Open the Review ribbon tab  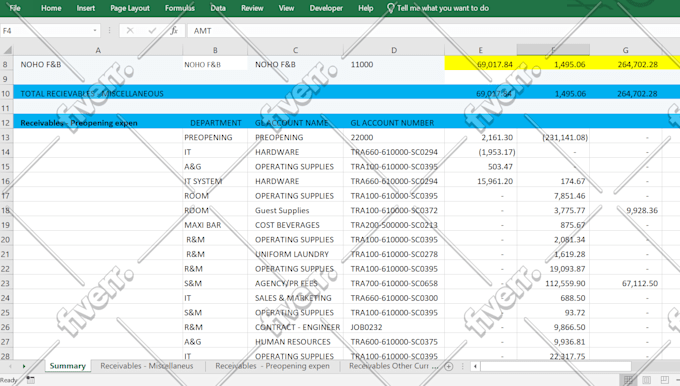(x=252, y=8)
